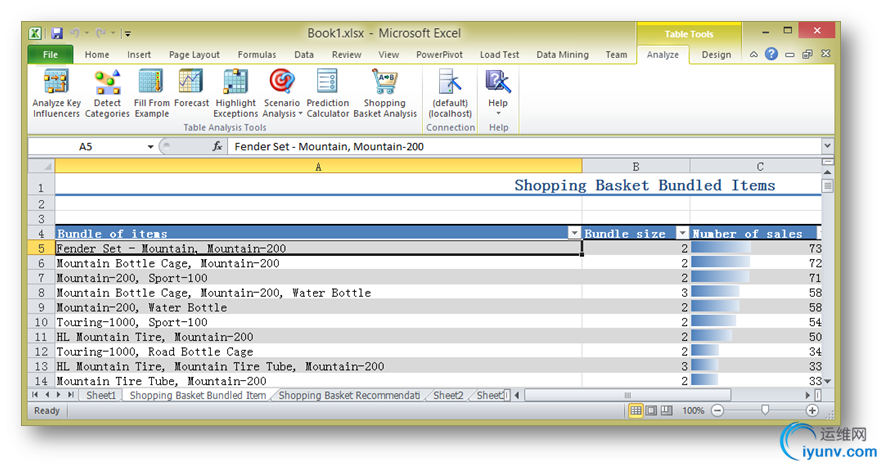The width and height of the screenshot is (883, 468).
Task: Select column C header
Action: pyautogui.click(x=756, y=167)
